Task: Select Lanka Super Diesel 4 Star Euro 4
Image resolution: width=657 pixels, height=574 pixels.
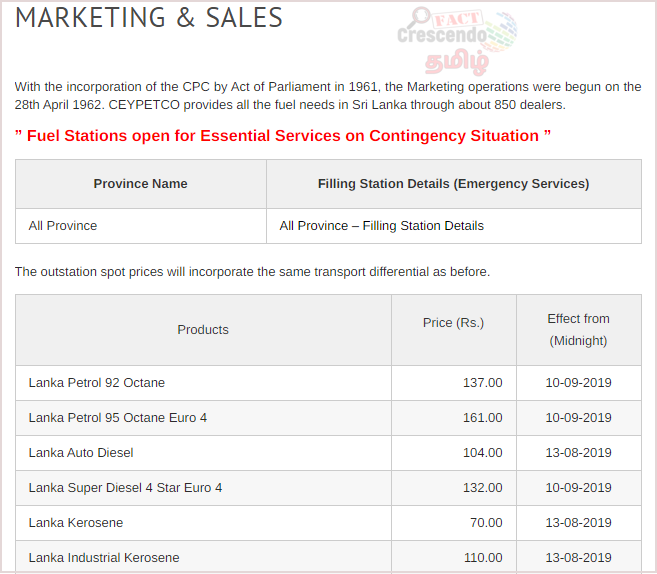Action: 125,488
